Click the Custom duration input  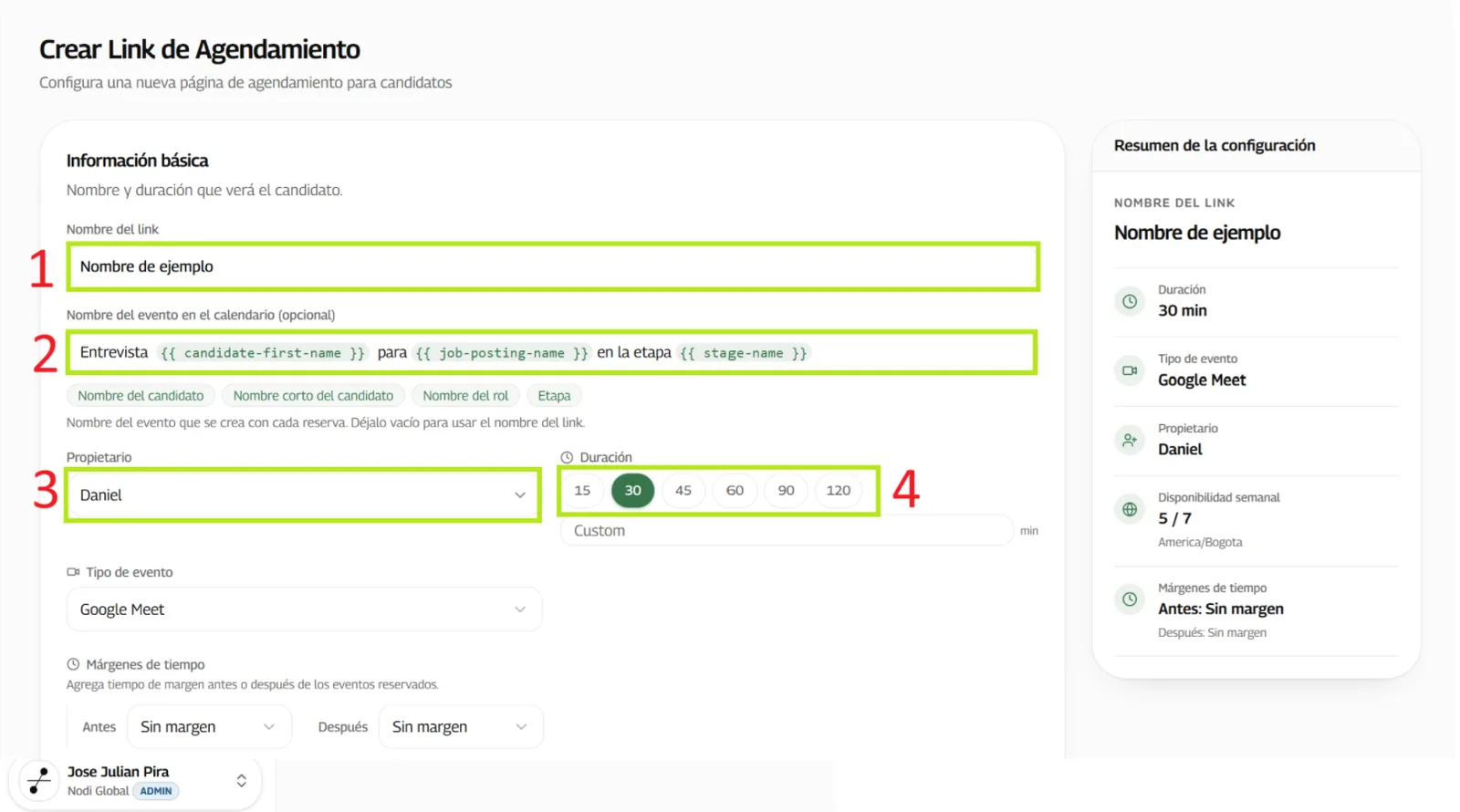[786, 531]
